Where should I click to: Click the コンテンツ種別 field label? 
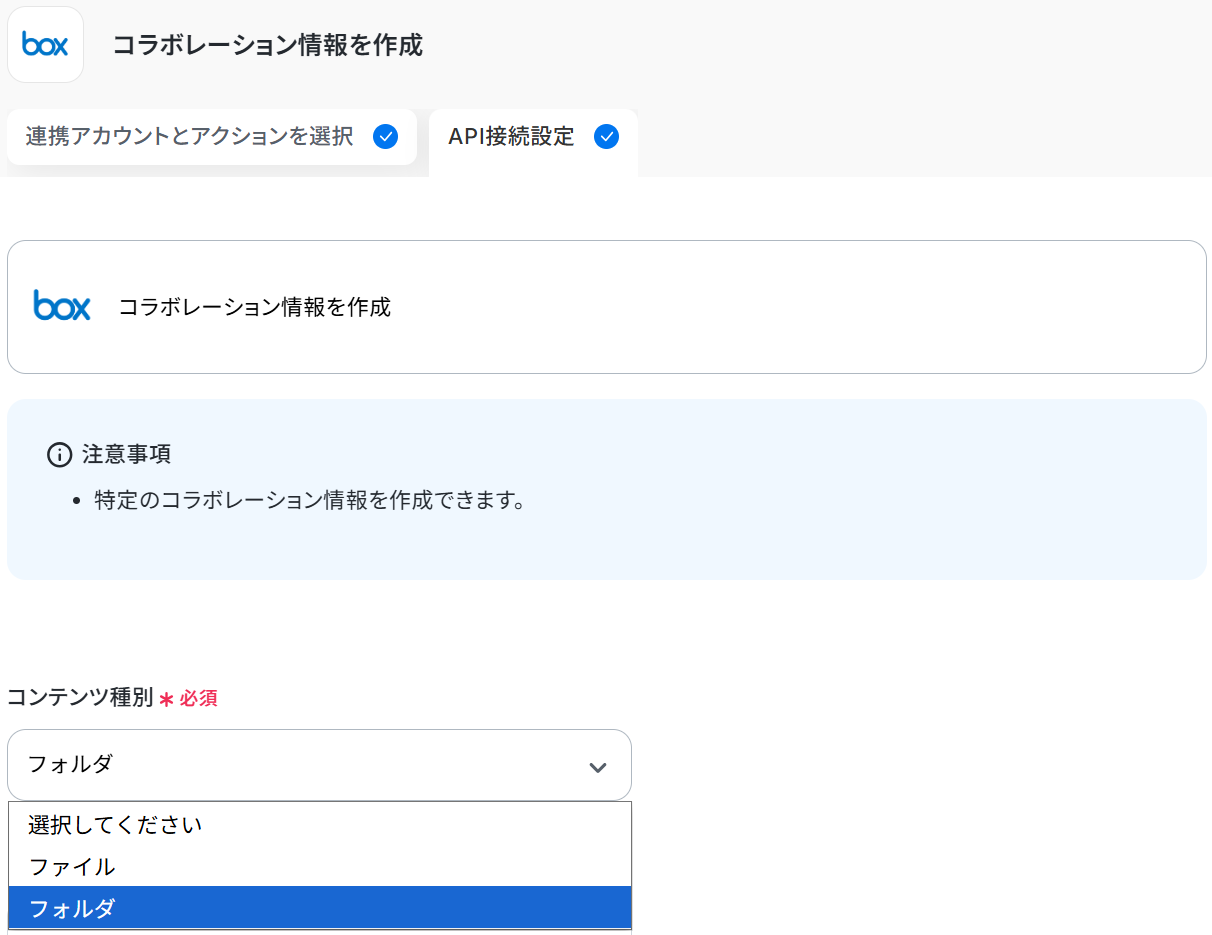(x=80, y=698)
